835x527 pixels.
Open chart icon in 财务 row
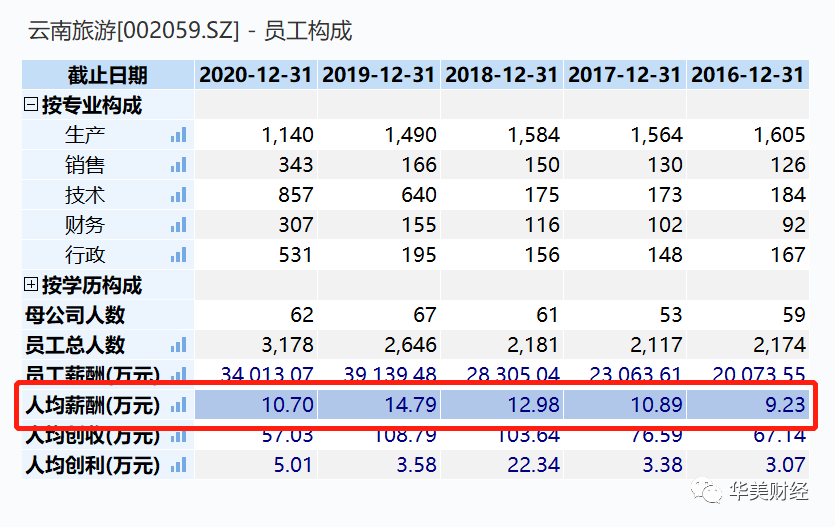click(178, 225)
